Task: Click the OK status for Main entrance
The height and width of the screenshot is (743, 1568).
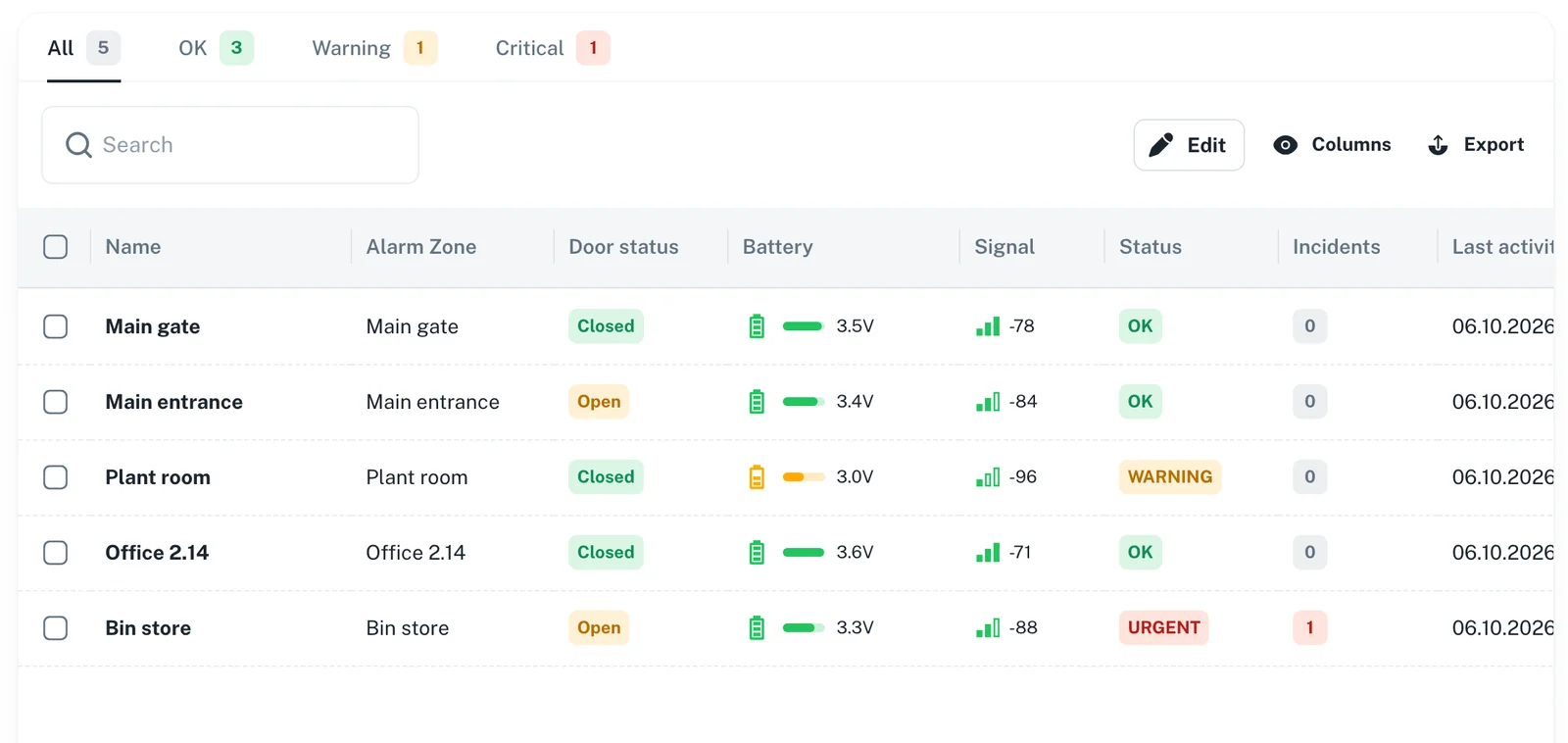Action: (1141, 402)
